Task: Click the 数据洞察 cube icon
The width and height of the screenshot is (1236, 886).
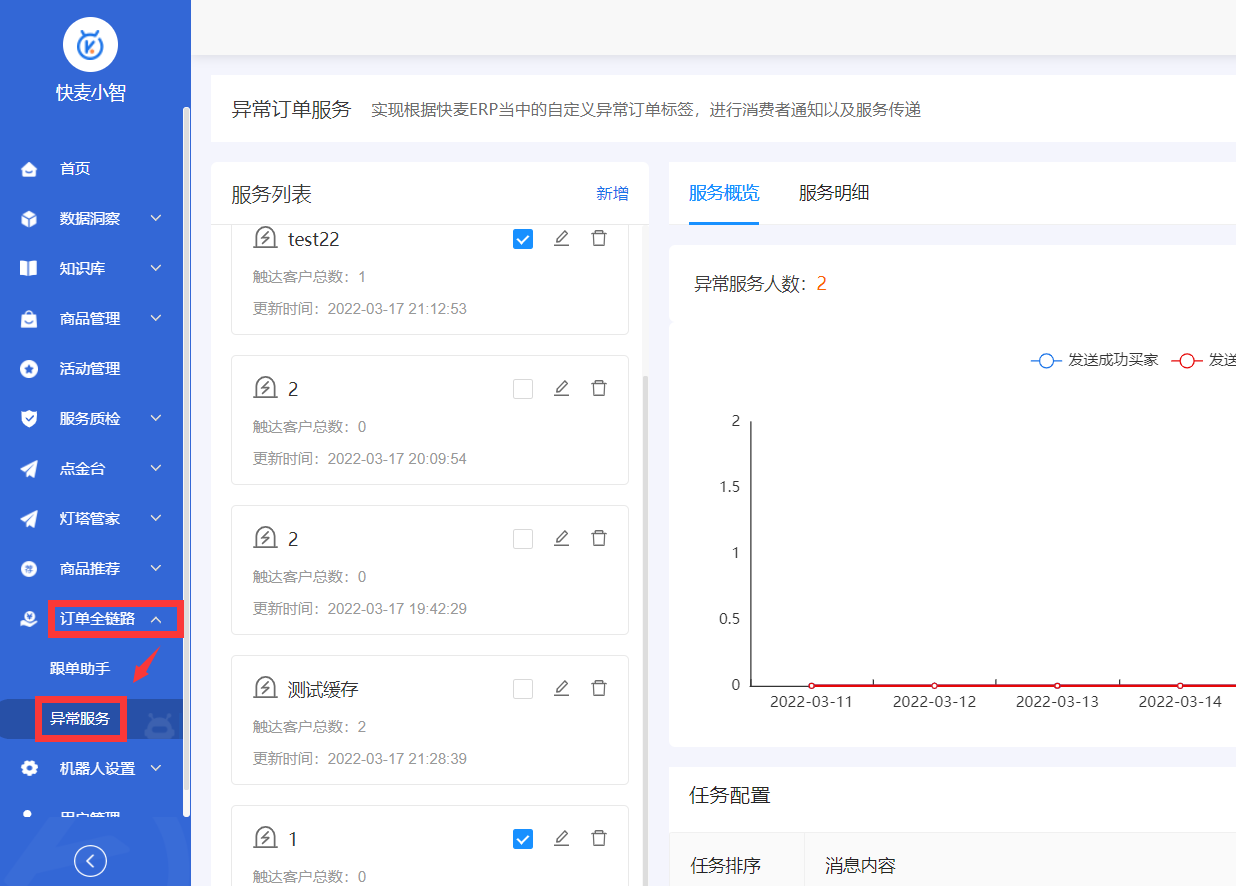Action: 29,219
